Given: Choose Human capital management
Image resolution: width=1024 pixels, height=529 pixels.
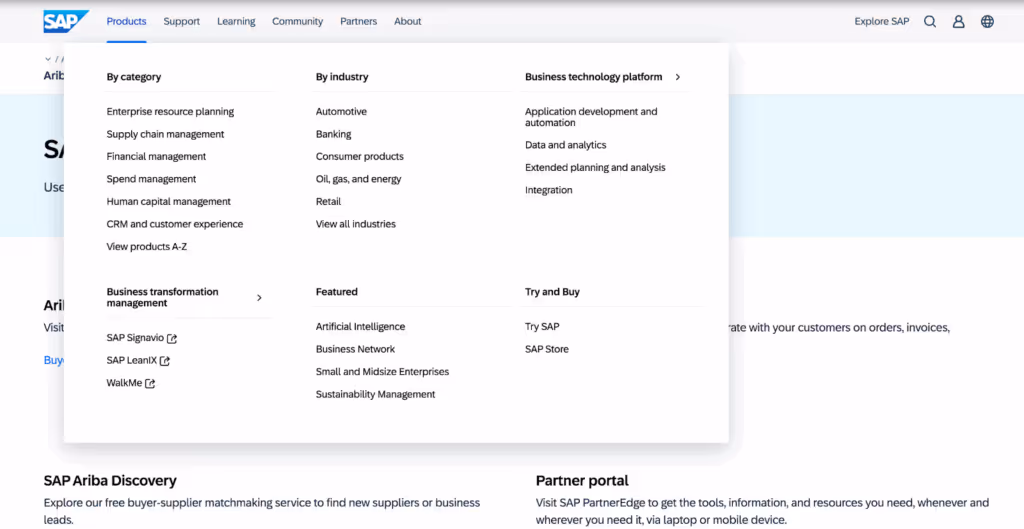Looking at the screenshot, I should [x=168, y=202].
